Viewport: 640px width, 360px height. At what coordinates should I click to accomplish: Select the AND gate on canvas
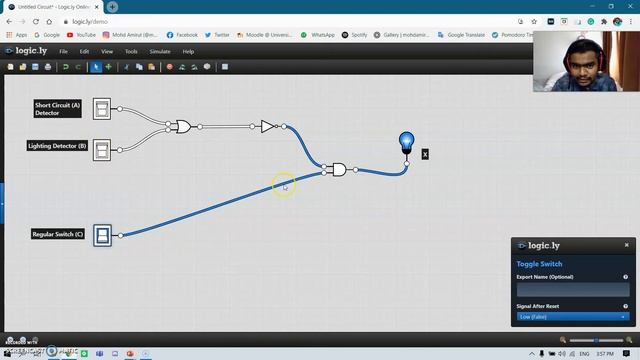[x=339, y=169]
